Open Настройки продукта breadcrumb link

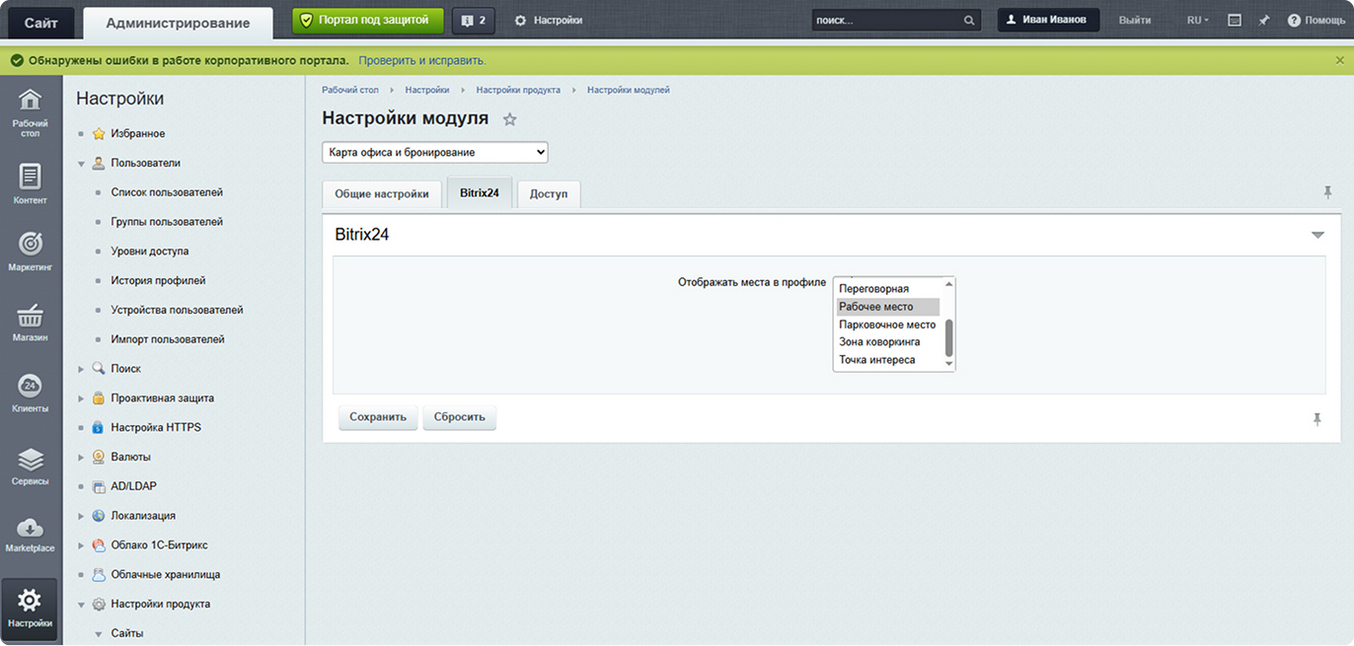tap(518, 90)
